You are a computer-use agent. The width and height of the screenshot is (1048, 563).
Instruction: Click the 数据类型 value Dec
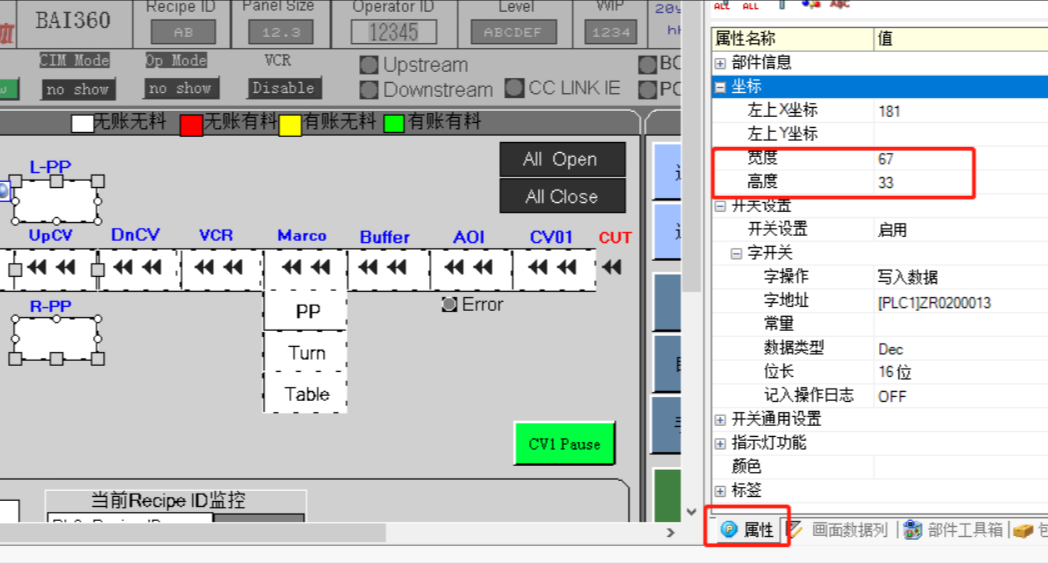890,349
